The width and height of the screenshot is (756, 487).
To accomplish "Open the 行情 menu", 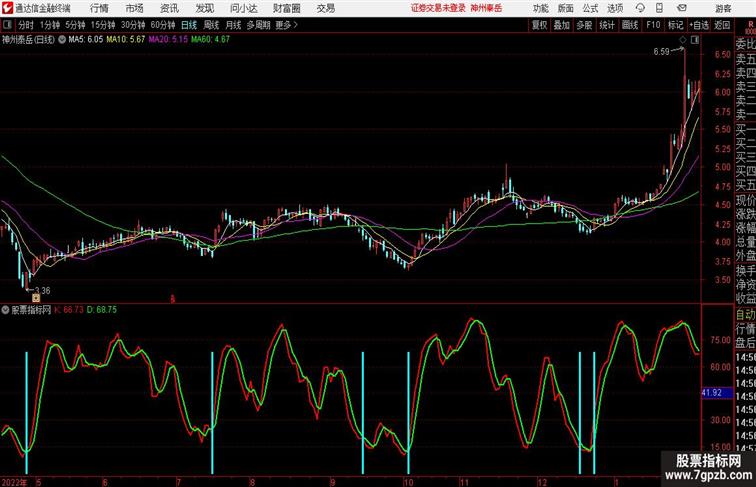I will pos(99,8).
